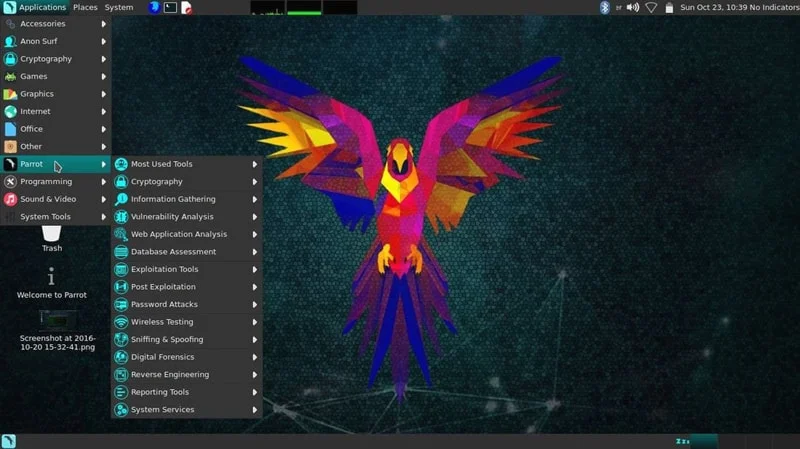Open the Places menu
Screen dimensions: 800x449
[85, 7]
